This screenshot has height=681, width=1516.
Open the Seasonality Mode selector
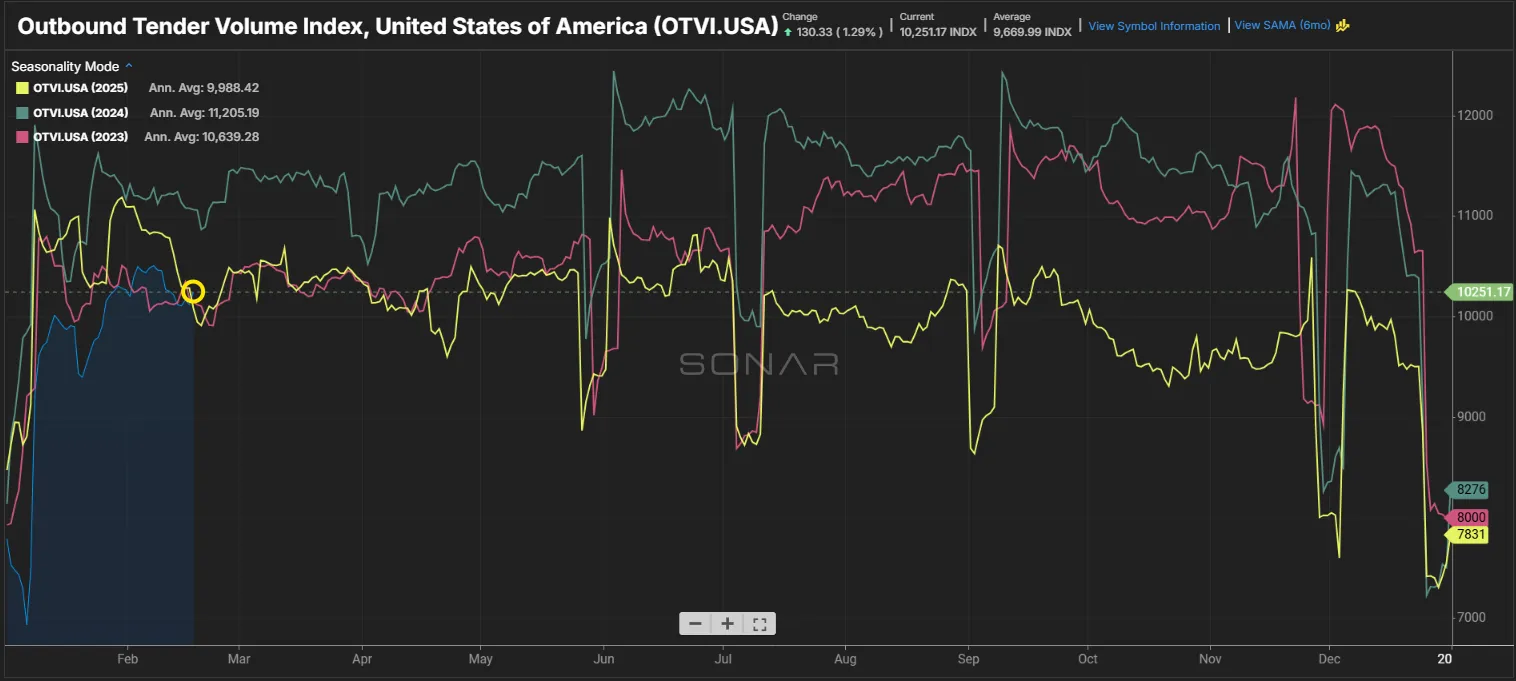point(65,66)
